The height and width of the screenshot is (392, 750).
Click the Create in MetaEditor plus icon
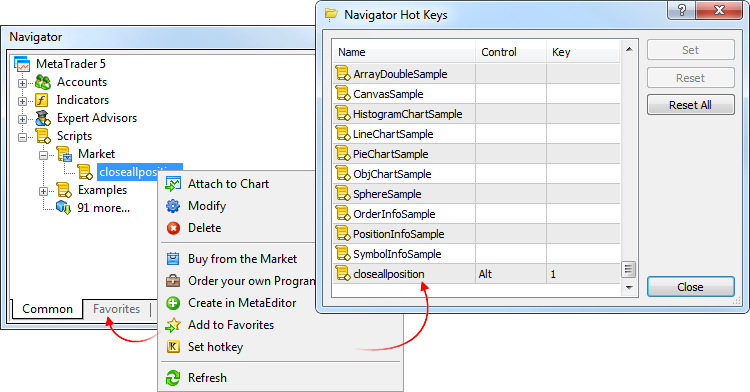coord(173,303)
